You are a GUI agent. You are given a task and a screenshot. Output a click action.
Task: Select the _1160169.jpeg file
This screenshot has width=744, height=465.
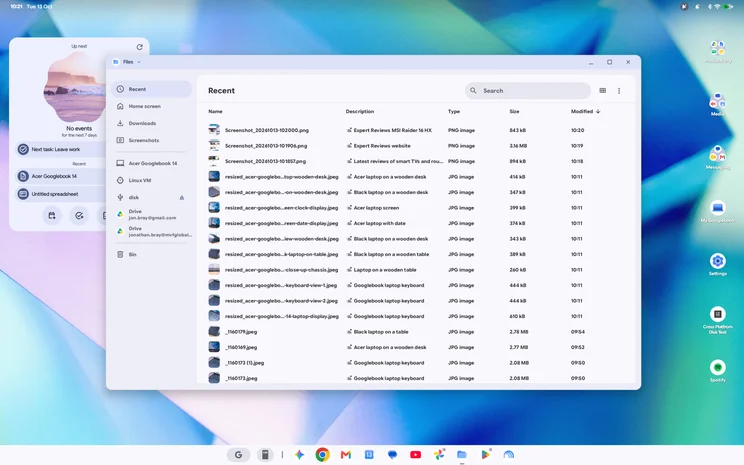241,347
